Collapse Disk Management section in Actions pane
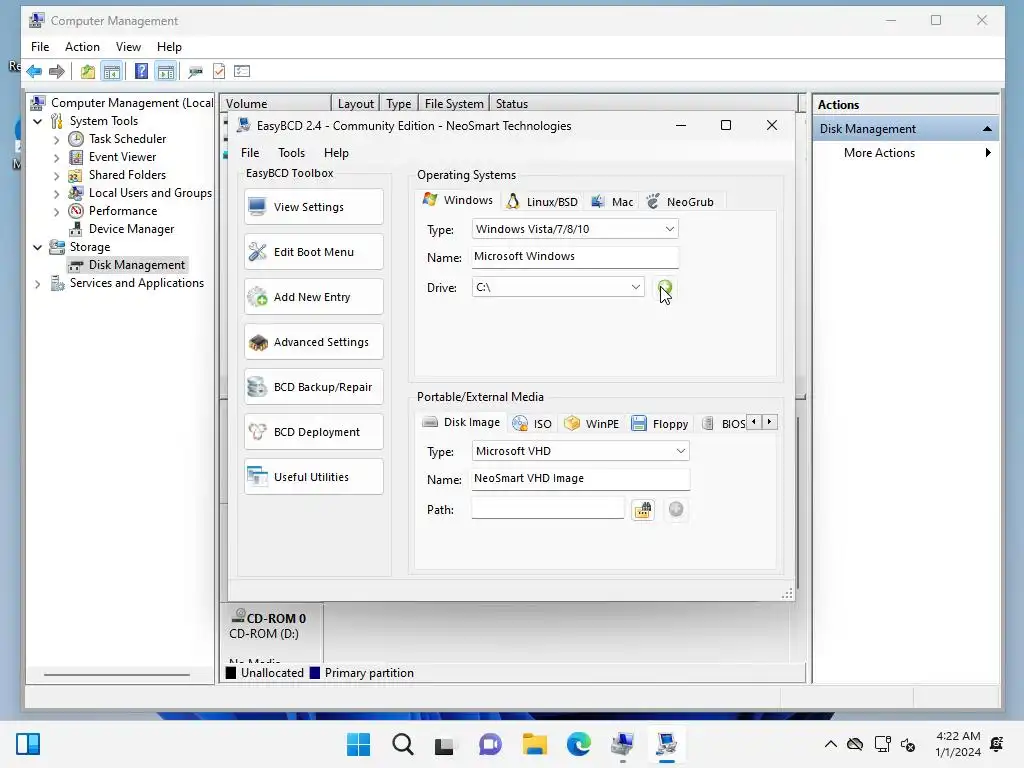1024x768 pixels. [987, 129]
